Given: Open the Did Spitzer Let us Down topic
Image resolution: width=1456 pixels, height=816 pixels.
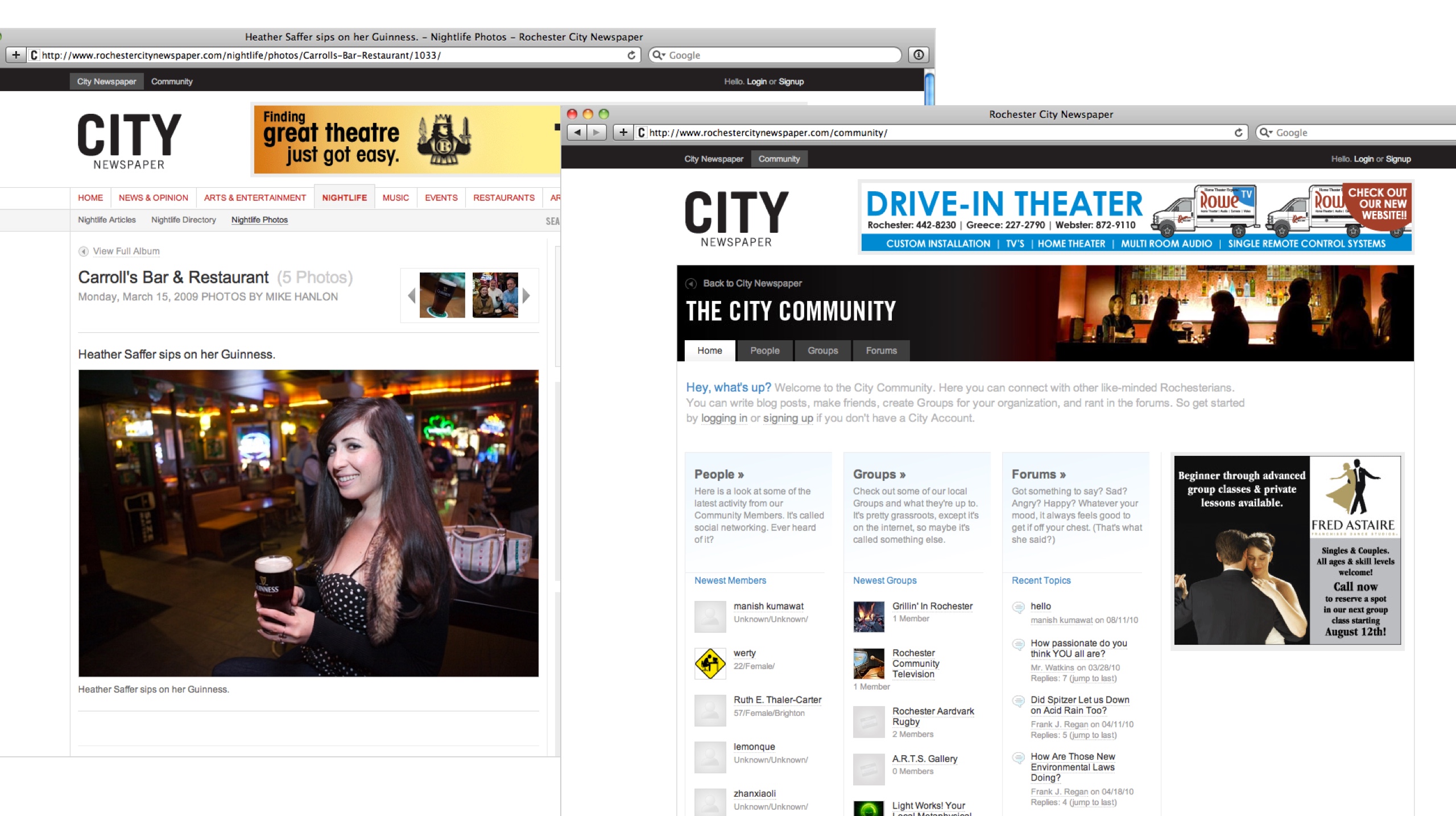Looking at the screenshot, I should coord(1079,705).
